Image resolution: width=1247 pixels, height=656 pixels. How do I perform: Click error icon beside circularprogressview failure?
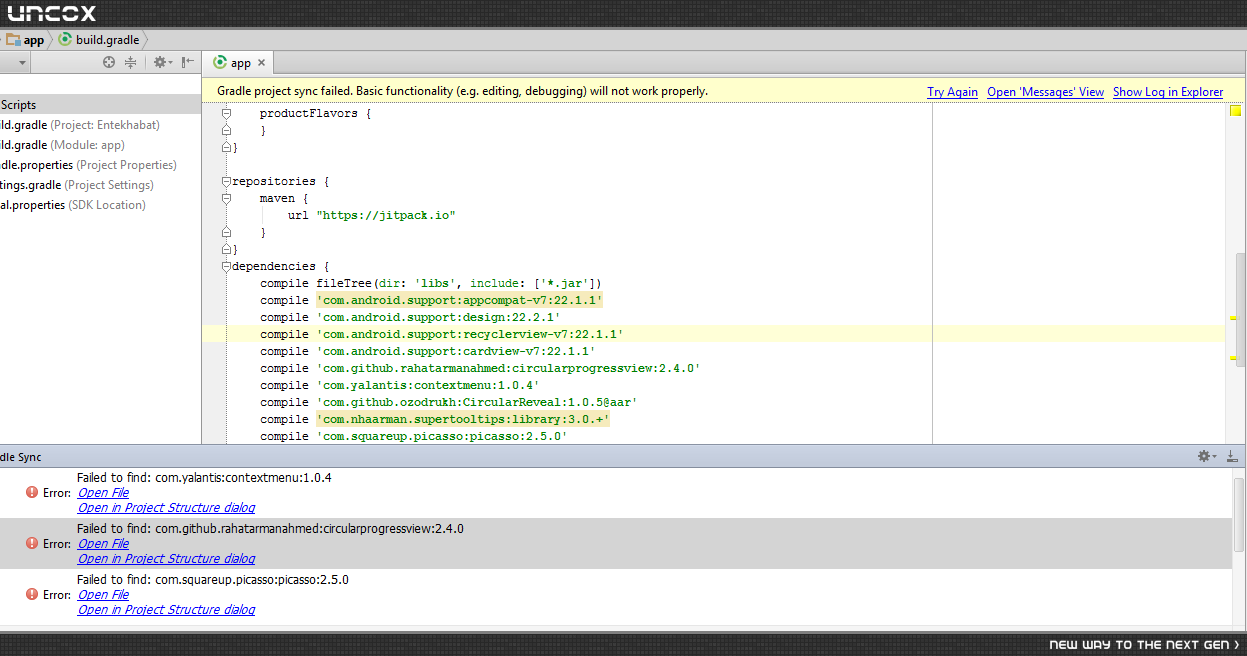(33, 543)
